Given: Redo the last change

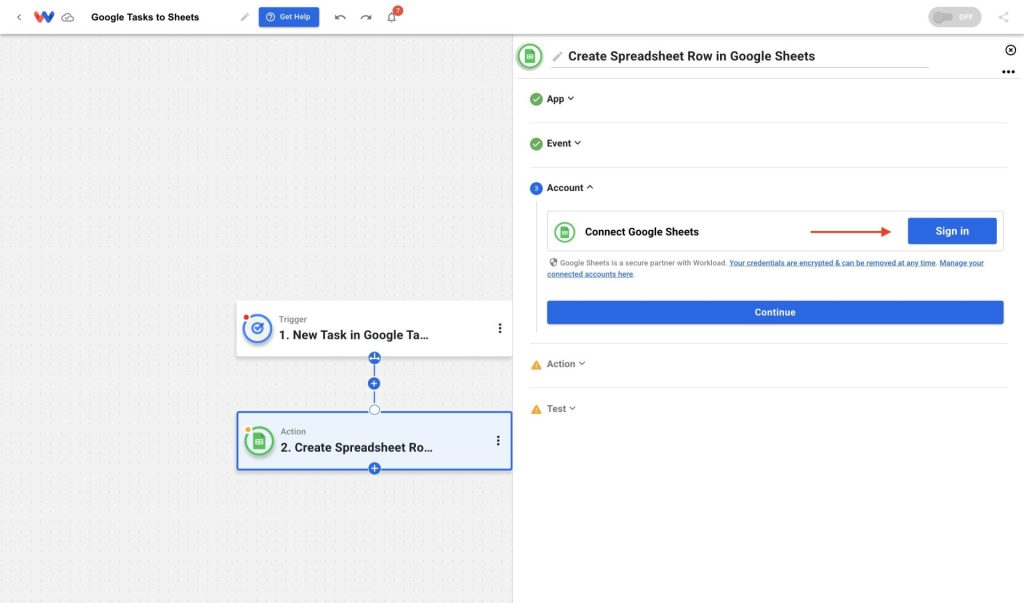Looking at the screenshot, I should coord(366,17).
